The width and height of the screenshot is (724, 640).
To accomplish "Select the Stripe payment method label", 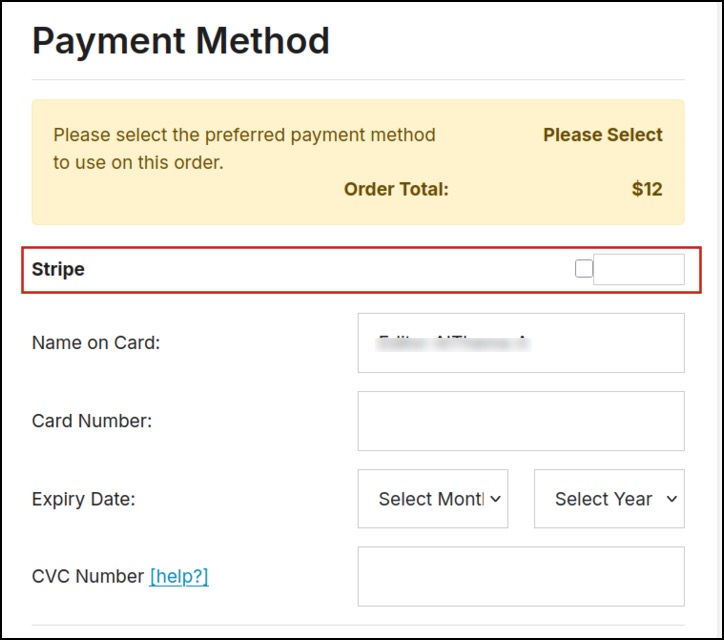I will [58, 269].
